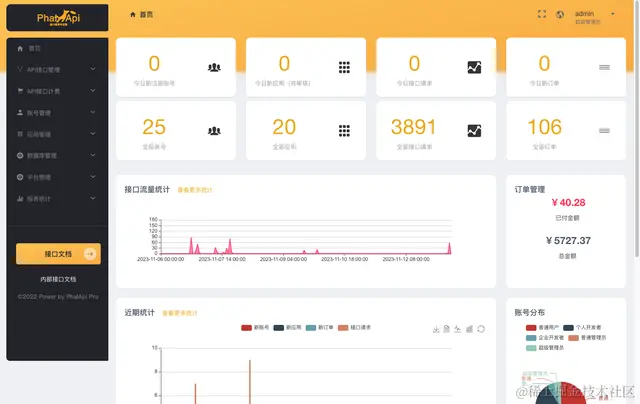The height and width of the screenshot is (404, 640).
Task: Toggle 普通用户 in 账号分布 legend
Action: tap(542, 327)
